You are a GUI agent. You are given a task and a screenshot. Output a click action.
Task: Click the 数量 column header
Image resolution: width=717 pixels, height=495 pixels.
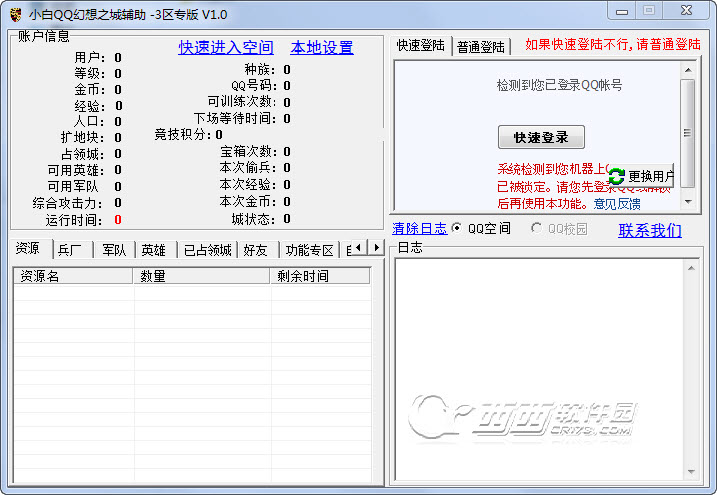point(201,276)
